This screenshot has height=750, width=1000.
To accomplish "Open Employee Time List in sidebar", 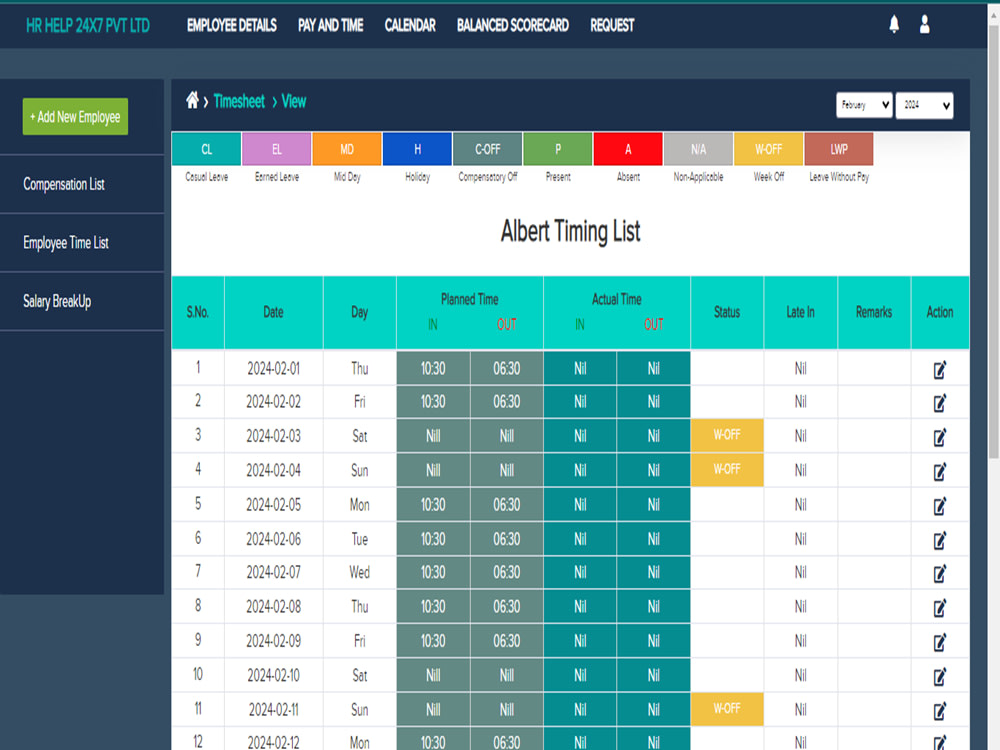I will click(66, 243).
